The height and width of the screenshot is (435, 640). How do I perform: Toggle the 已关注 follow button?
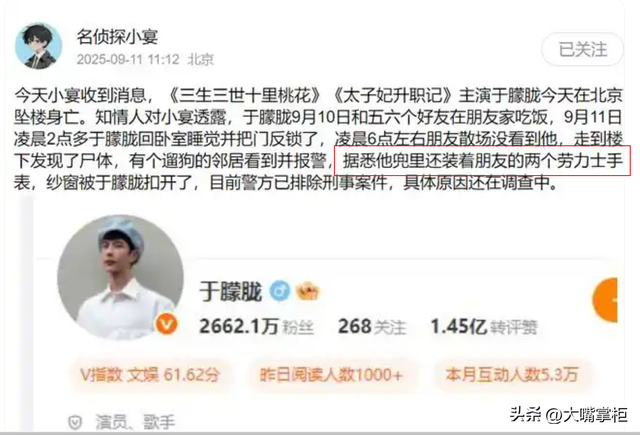582,49
